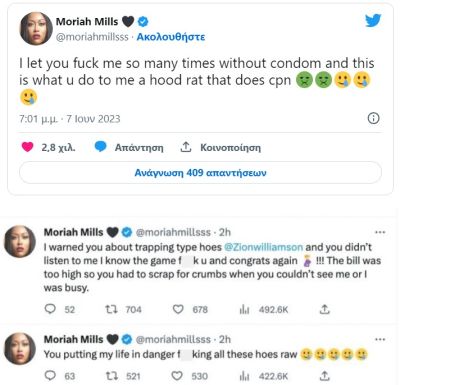Click the blue reply bubble icon
This screenshot has height=385, width=450.
coord(100,146)
